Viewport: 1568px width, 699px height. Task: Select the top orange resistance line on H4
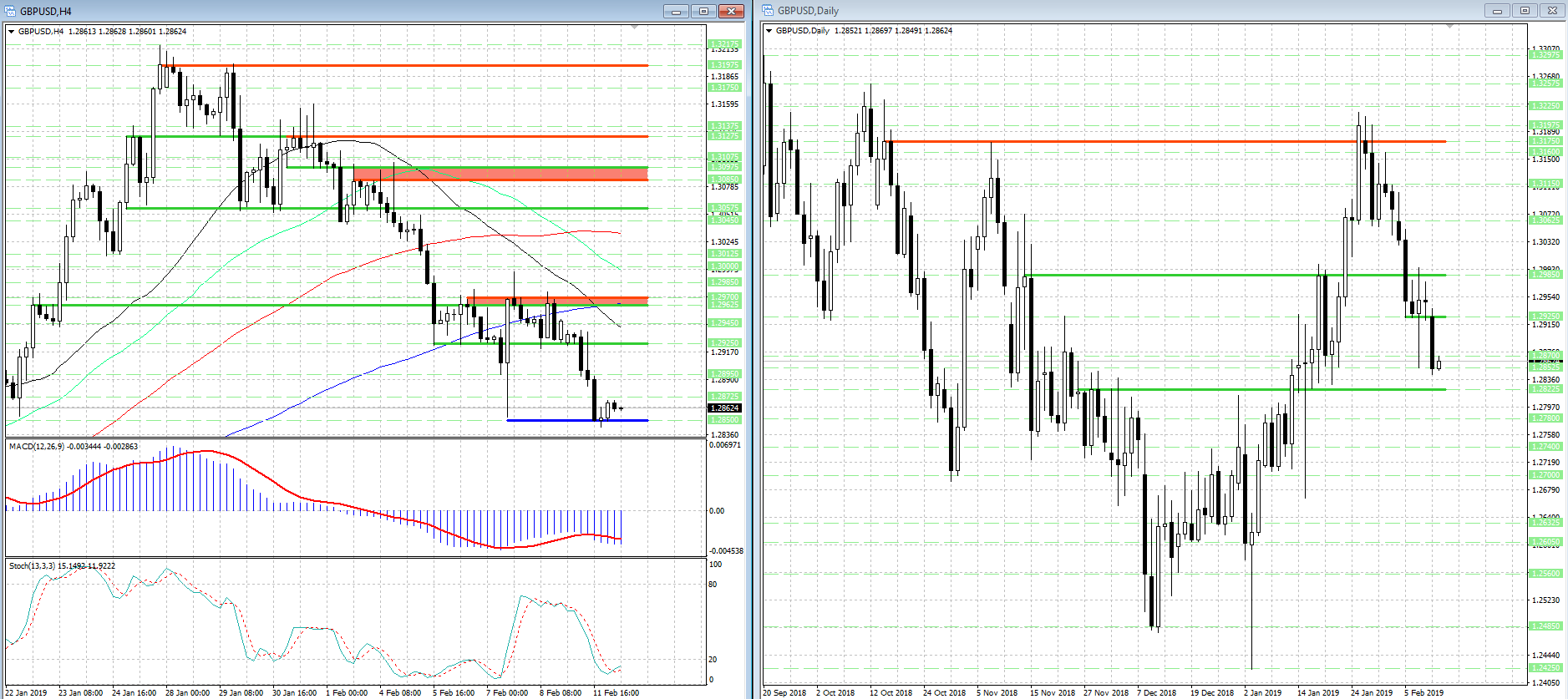(406, 65)
